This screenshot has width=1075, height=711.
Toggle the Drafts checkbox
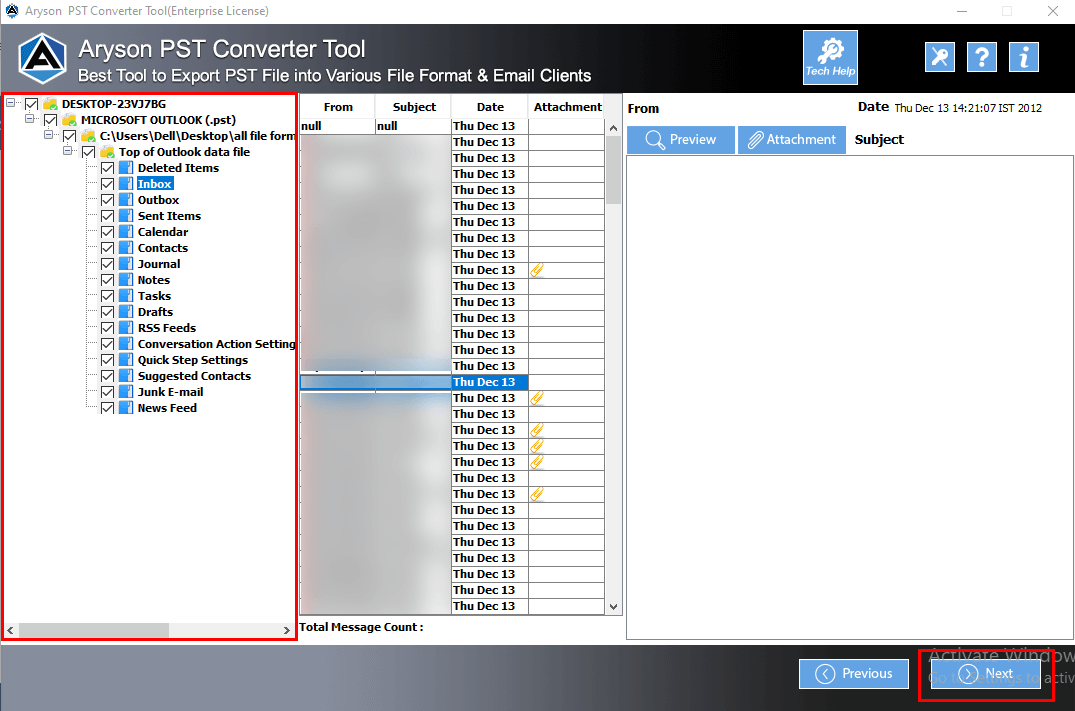click(x=108, y=312)
